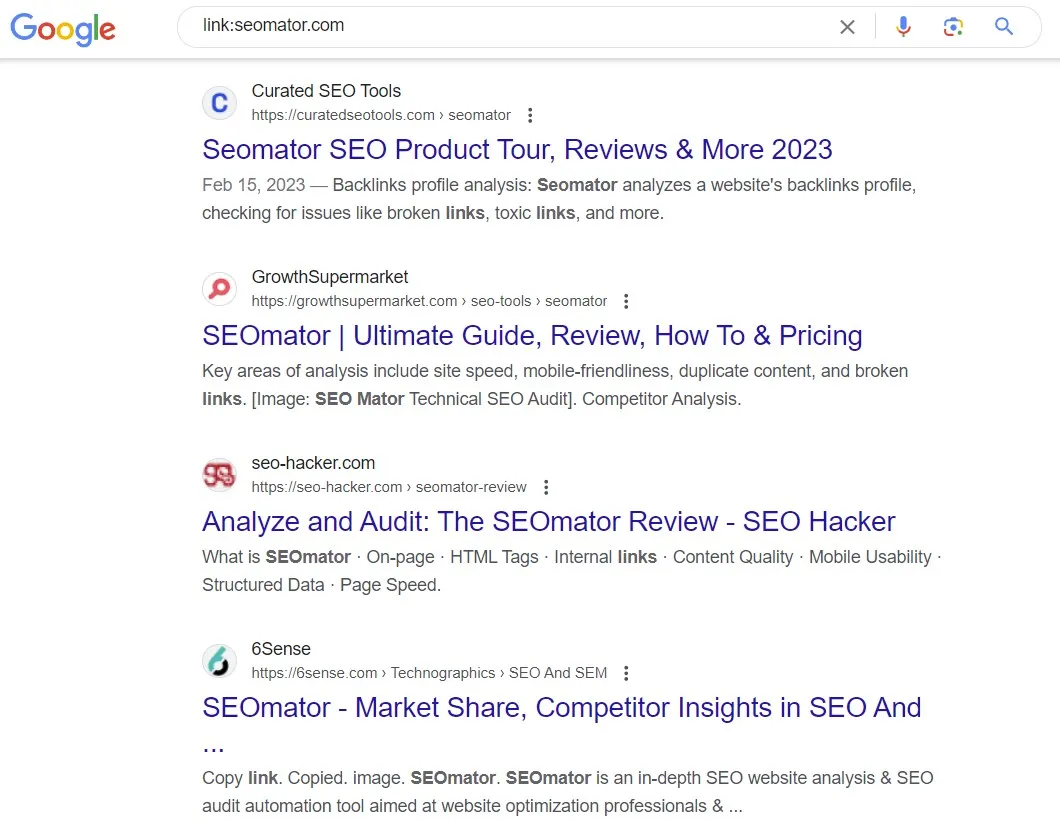Click the 6sense.com Technographics URL breadcrumb
The height and width of the screenshot is (837, 1060).
click(429, 673)
